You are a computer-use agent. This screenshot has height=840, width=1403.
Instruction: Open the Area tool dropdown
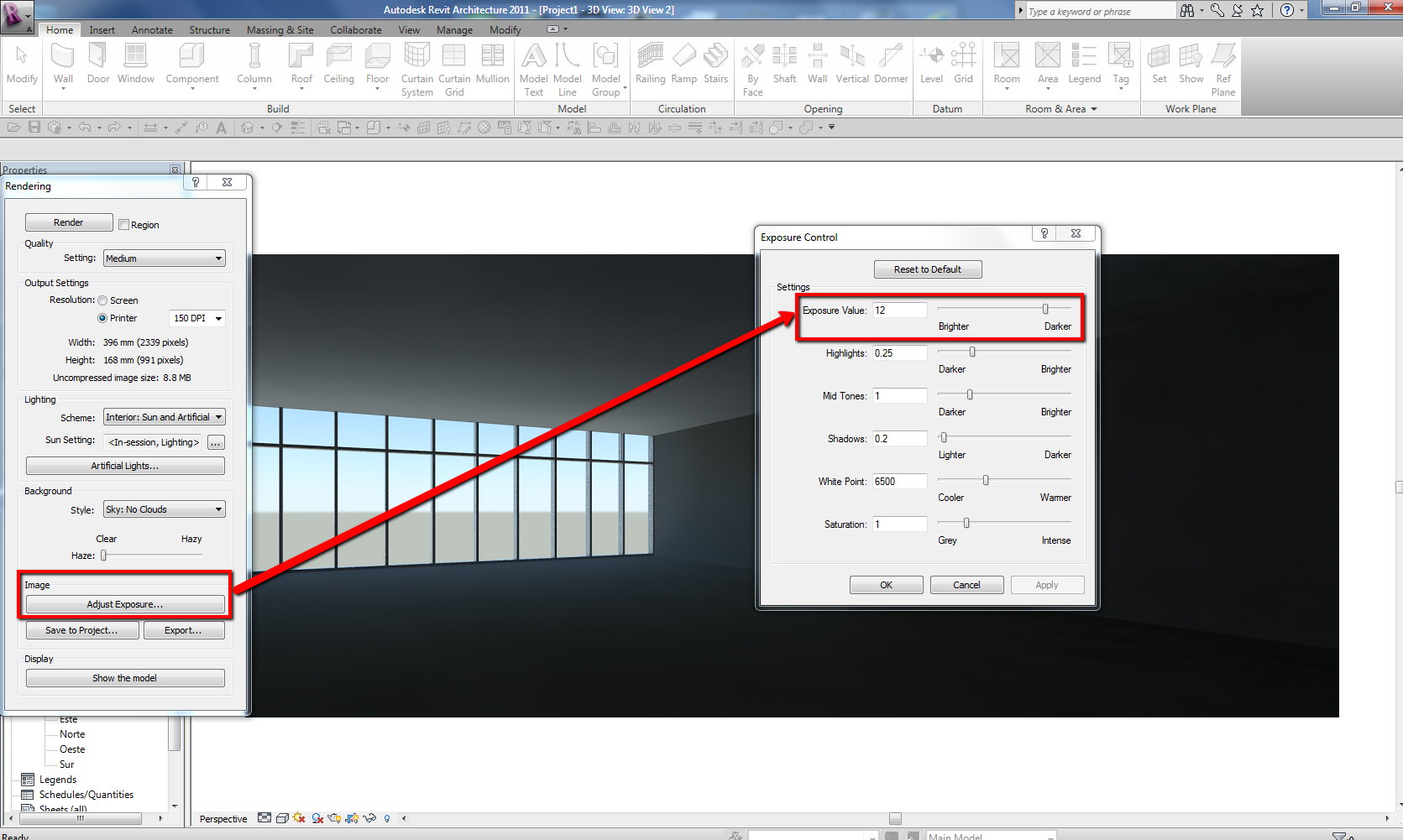(x=1048, y=88)
